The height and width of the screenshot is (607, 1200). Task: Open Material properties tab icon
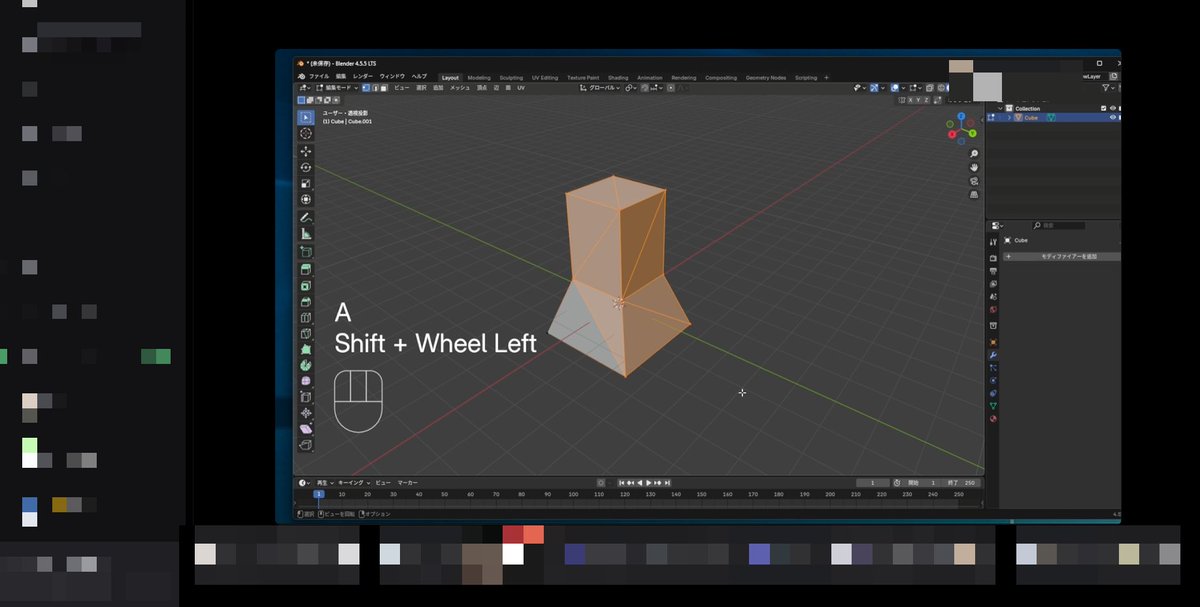(993, 418)
